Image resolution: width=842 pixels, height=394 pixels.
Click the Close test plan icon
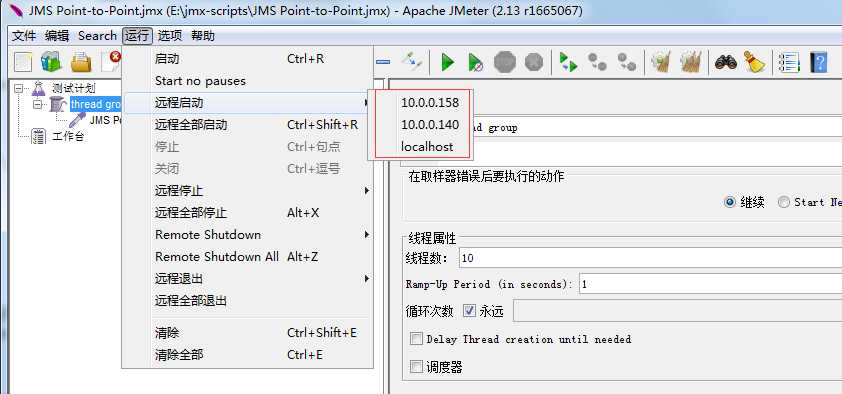(112, 61)
